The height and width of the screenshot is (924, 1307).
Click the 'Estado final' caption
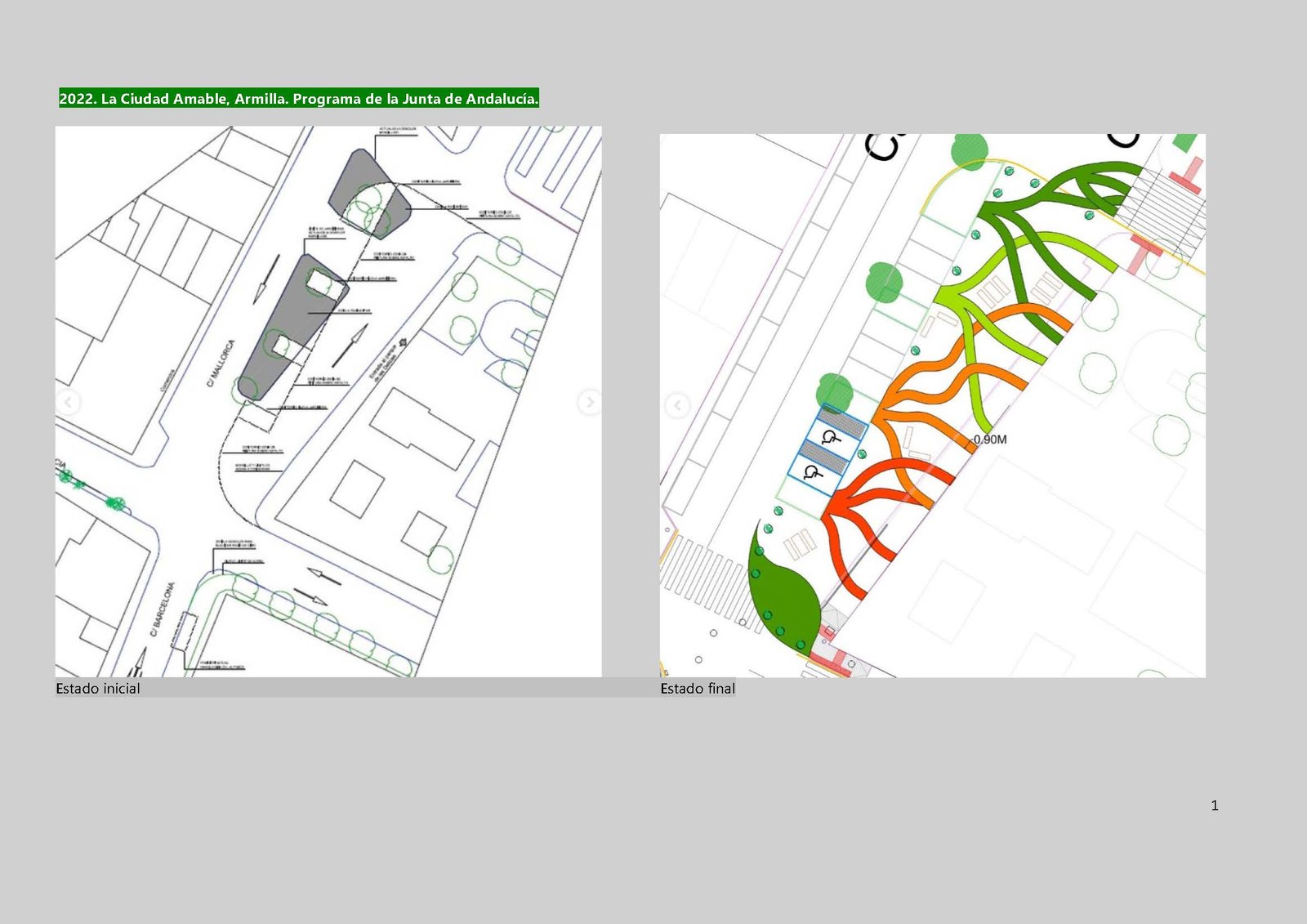pos(698,689)
